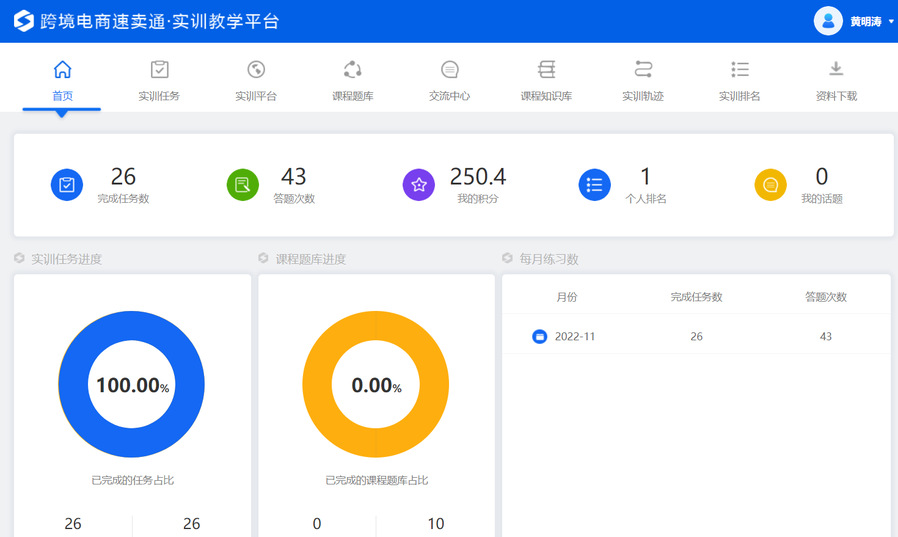
Task: Open 实训任务 clipboard icon
Action: (x=159, y=69)
